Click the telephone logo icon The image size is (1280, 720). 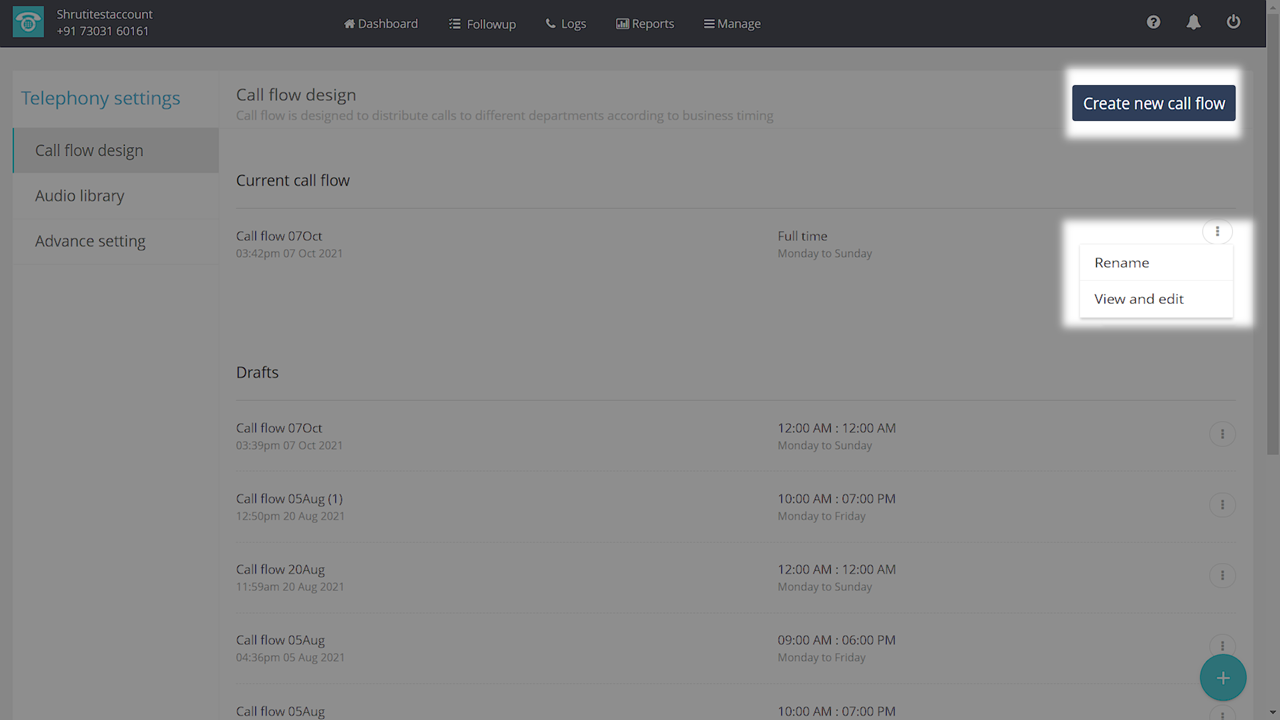click(28, 23)
